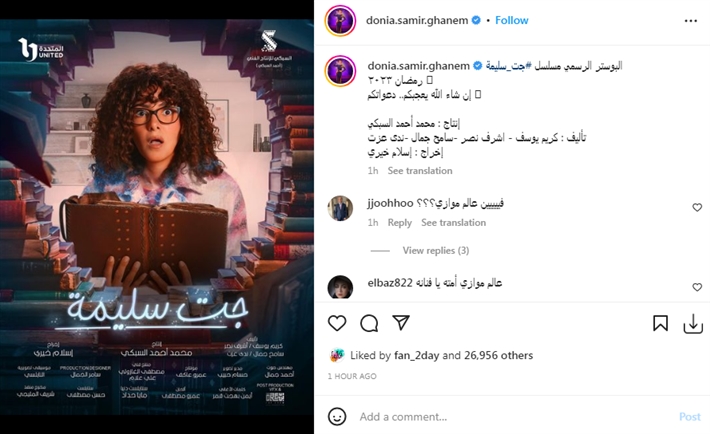This screenshot has height=434, width=710.
Task: See translation of jjoohhoo's comment
Action: pyautogui.click(x=453, y=223)
